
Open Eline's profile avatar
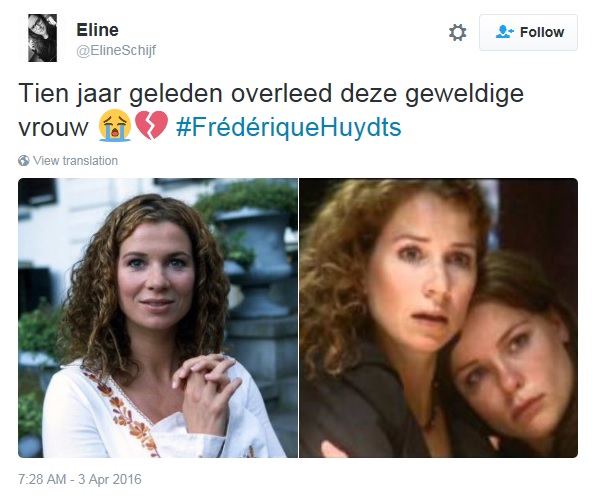pyautogui.click(x=42, y=38)
